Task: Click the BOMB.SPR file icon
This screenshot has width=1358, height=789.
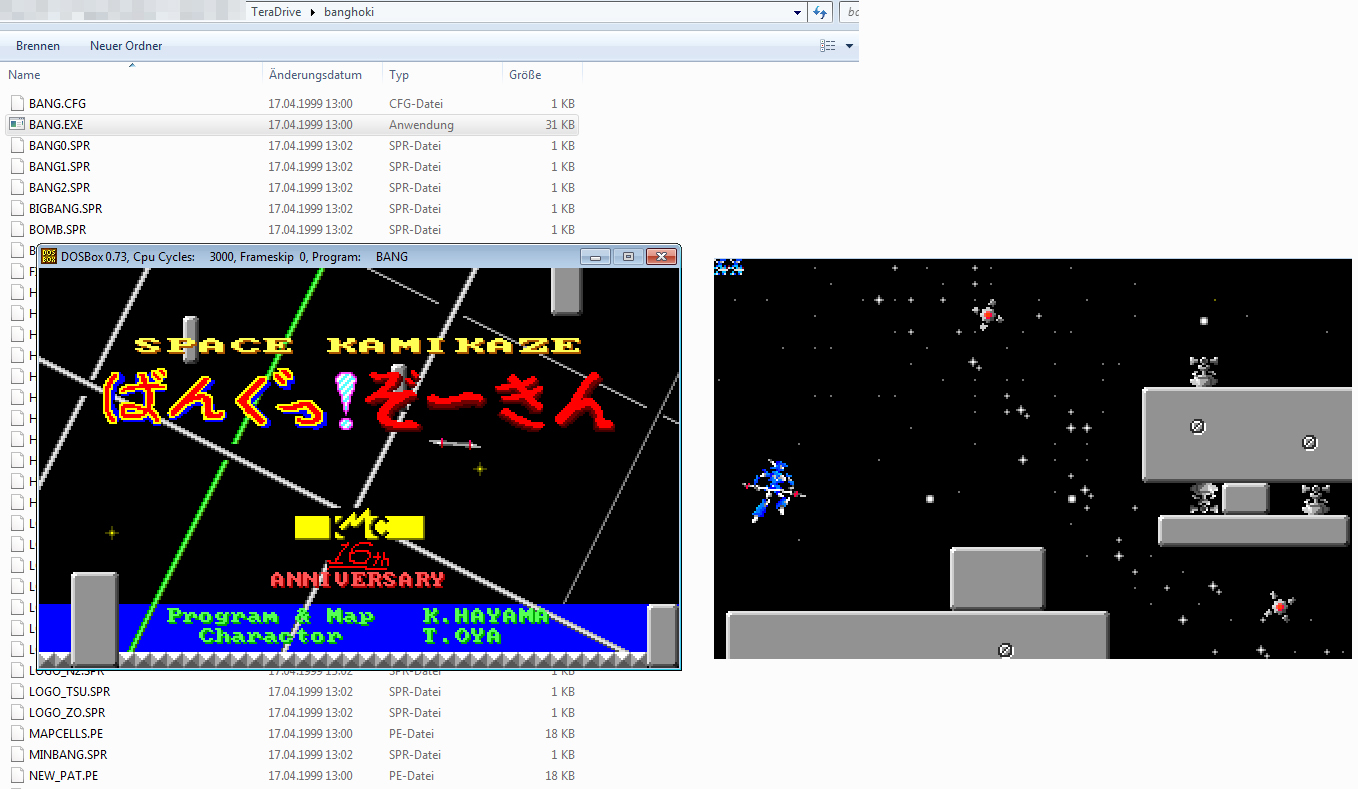Action: coord(16,230)
